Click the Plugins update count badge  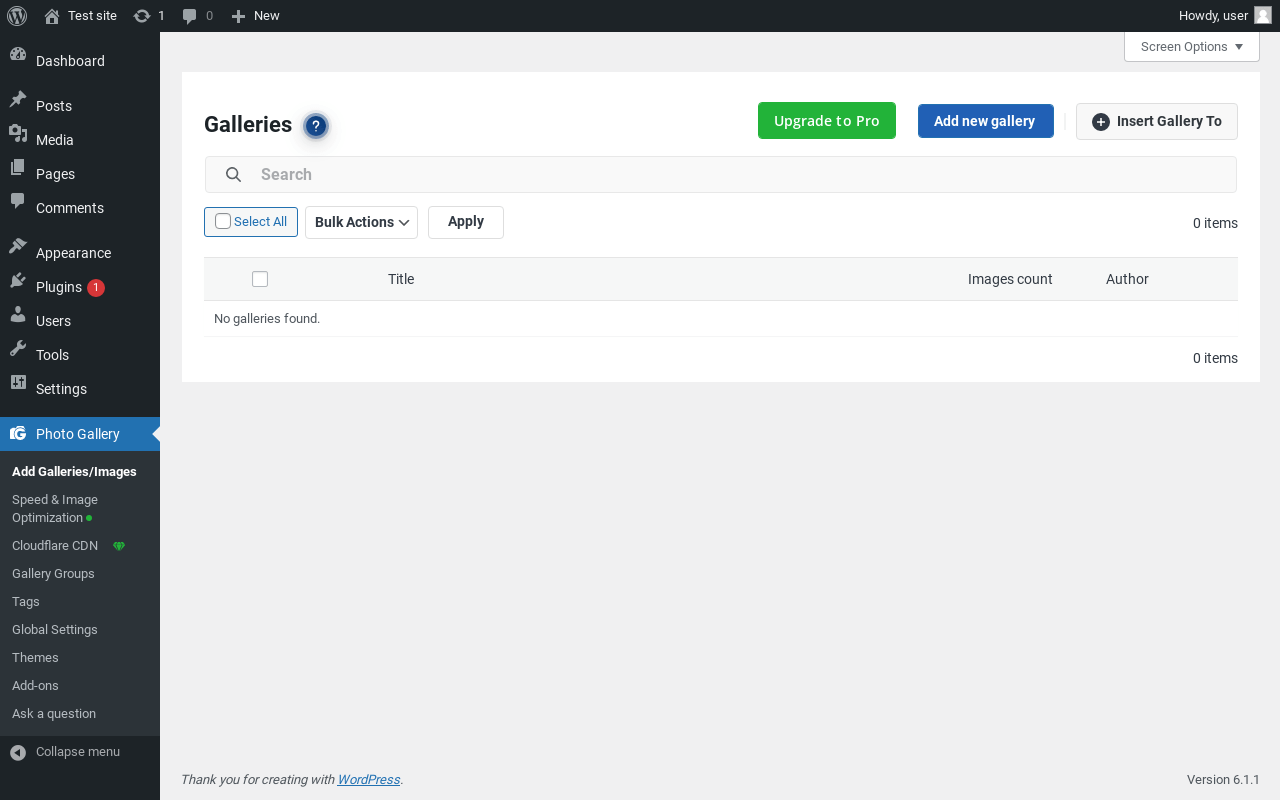tap(96, 288)
